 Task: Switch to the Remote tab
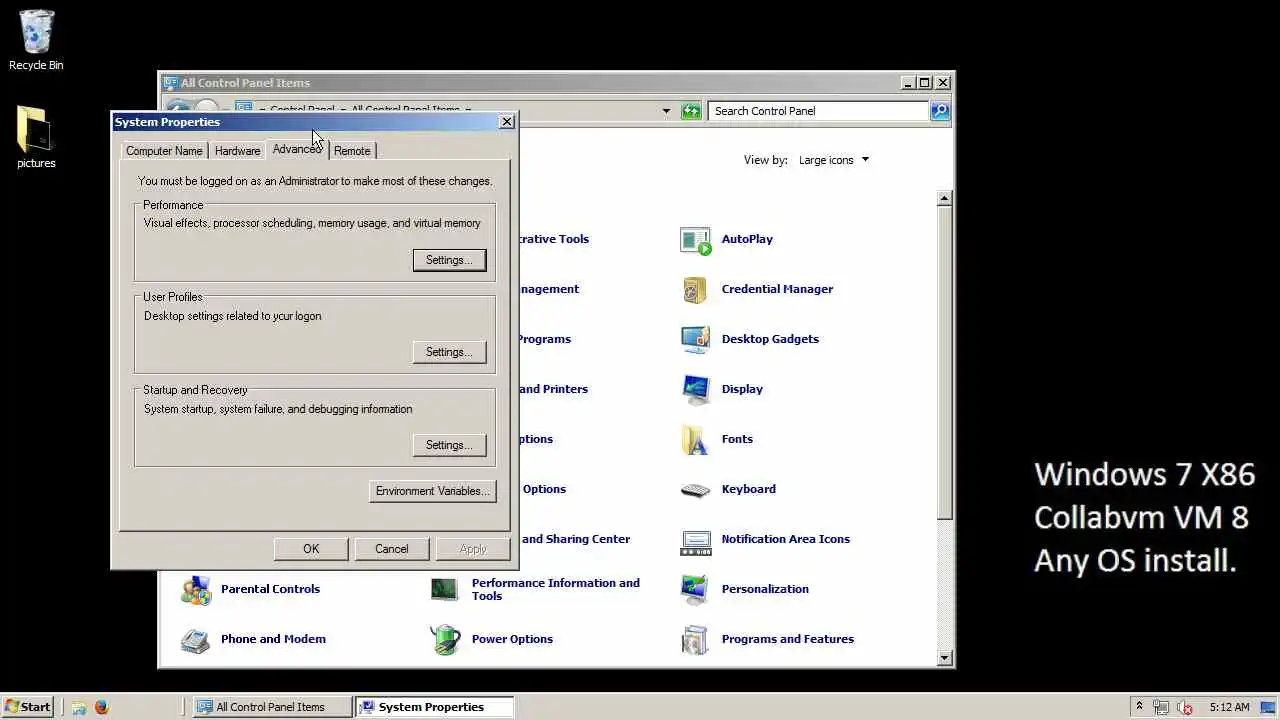point(352,151)
